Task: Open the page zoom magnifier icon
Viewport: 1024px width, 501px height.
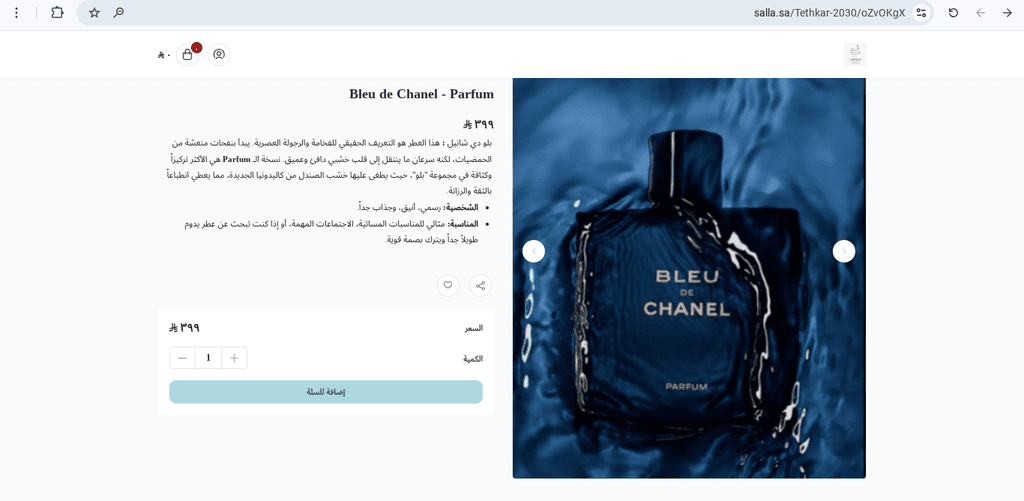Action: [x=118, y=12]
